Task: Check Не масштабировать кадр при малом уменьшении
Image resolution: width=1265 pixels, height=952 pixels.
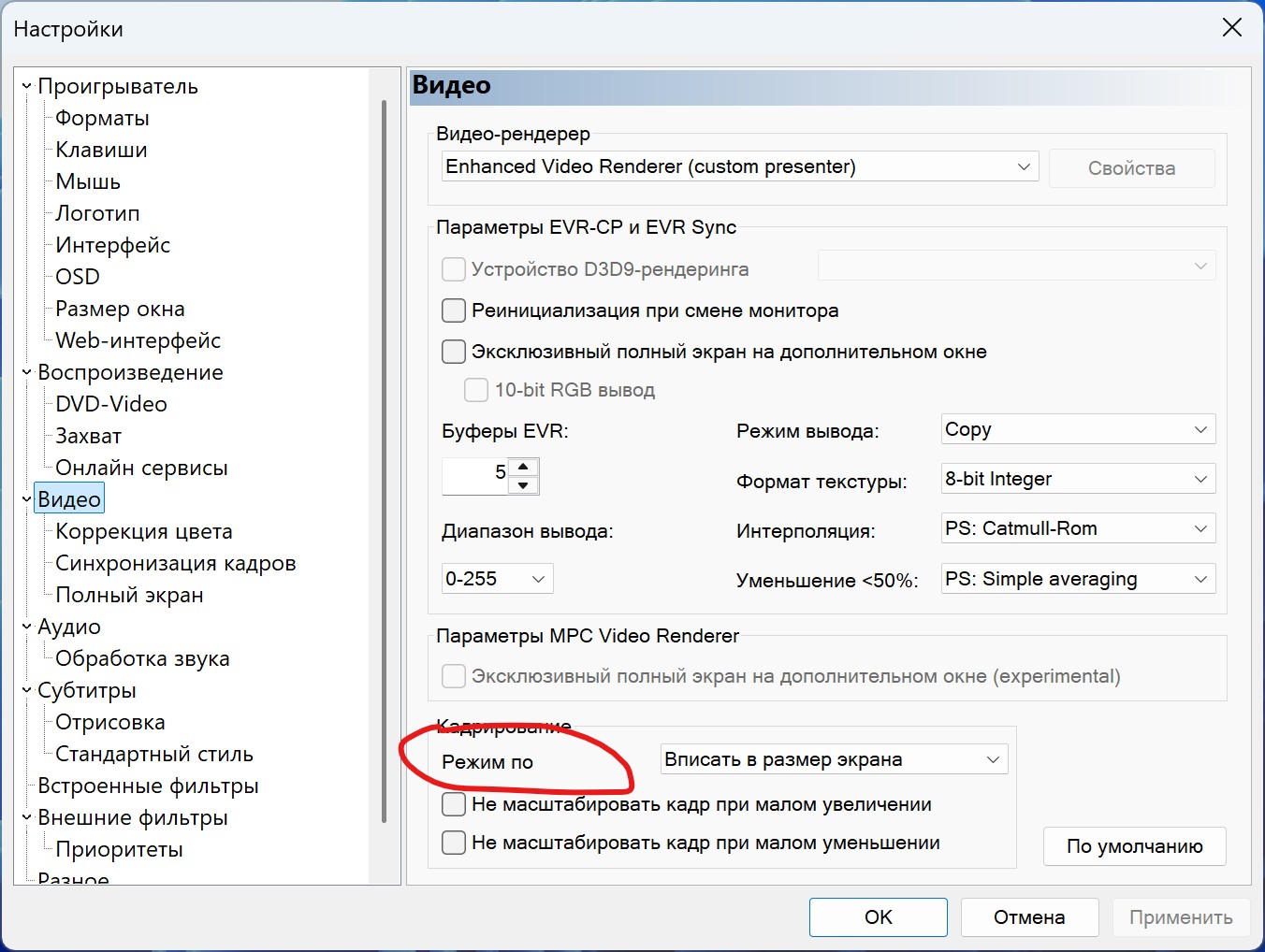Action: pyautogui.click(x=454, y=843)
